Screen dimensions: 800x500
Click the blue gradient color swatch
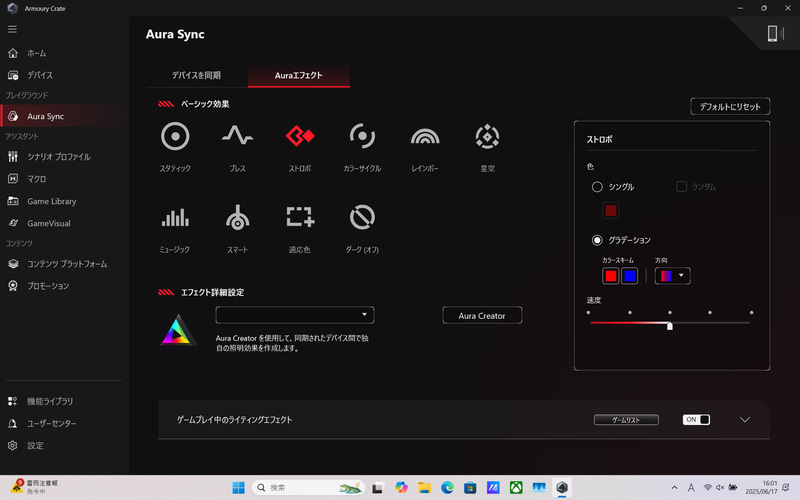coord(630,276)
